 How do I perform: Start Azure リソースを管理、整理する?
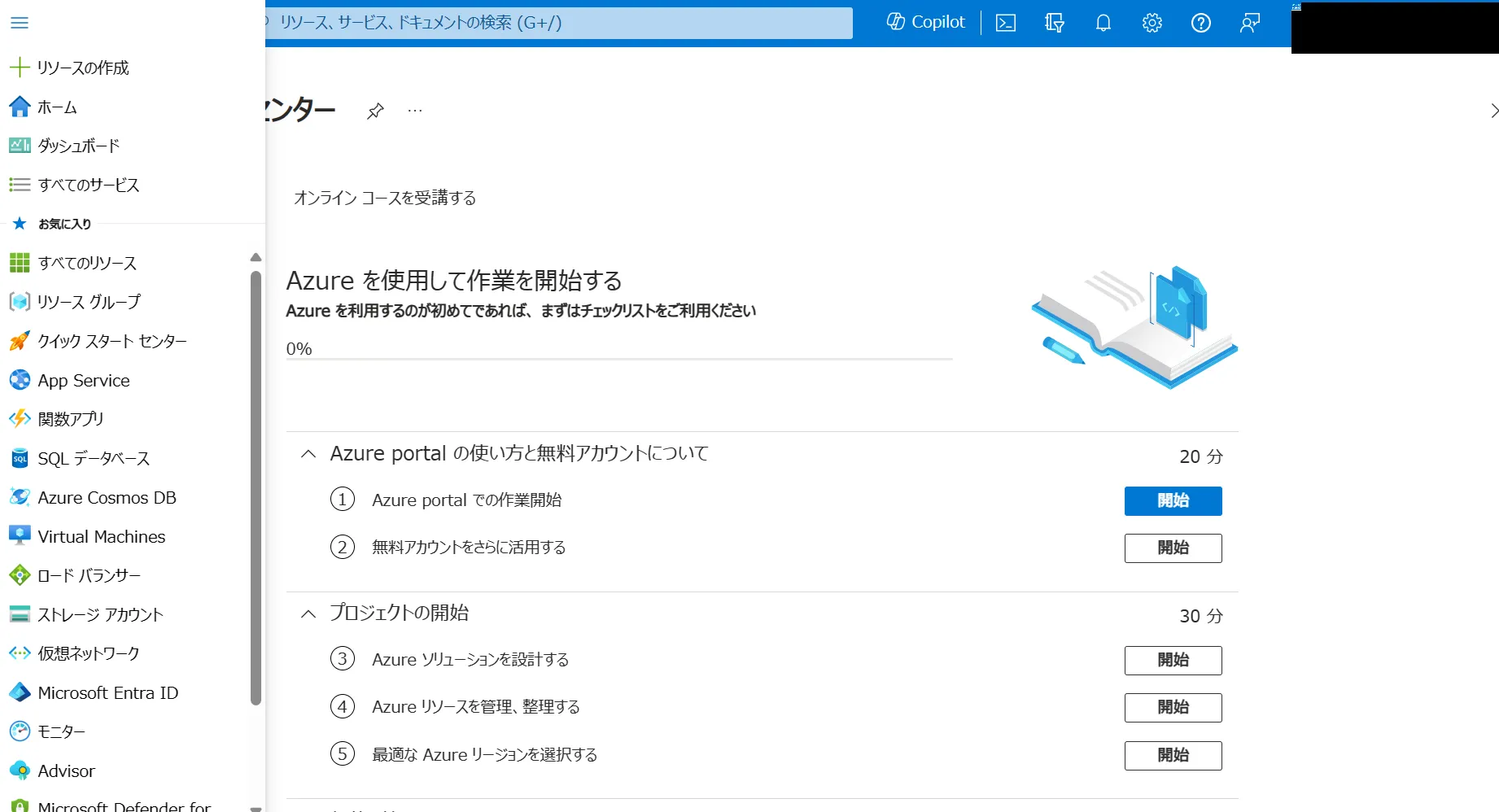click(1173, 708)
